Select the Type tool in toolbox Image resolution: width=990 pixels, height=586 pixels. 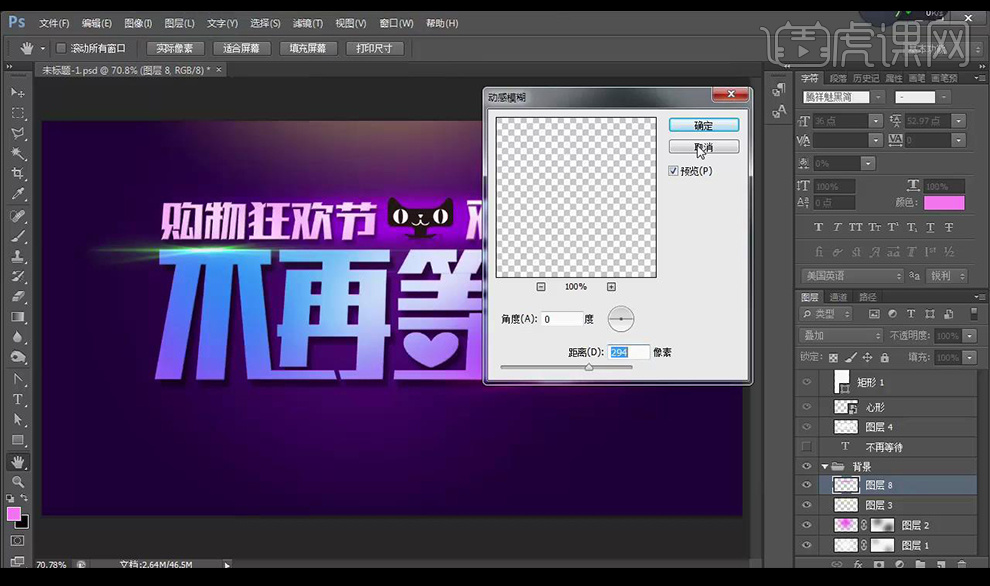(x=18, y=399)
